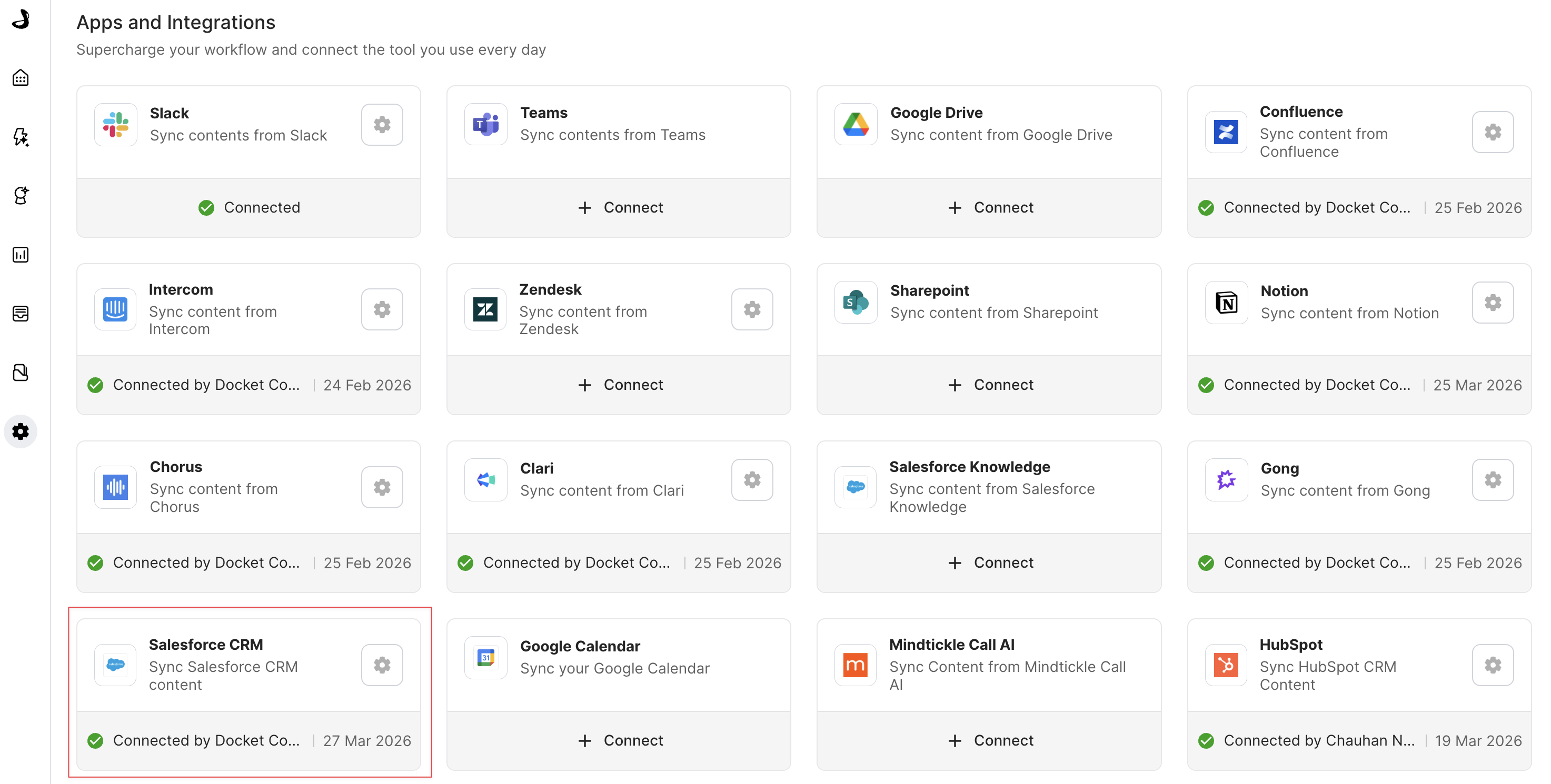Connect the Teams integration
This screenshot has height=784, width=1551.
pyautogui.click(x=620, y=208)
